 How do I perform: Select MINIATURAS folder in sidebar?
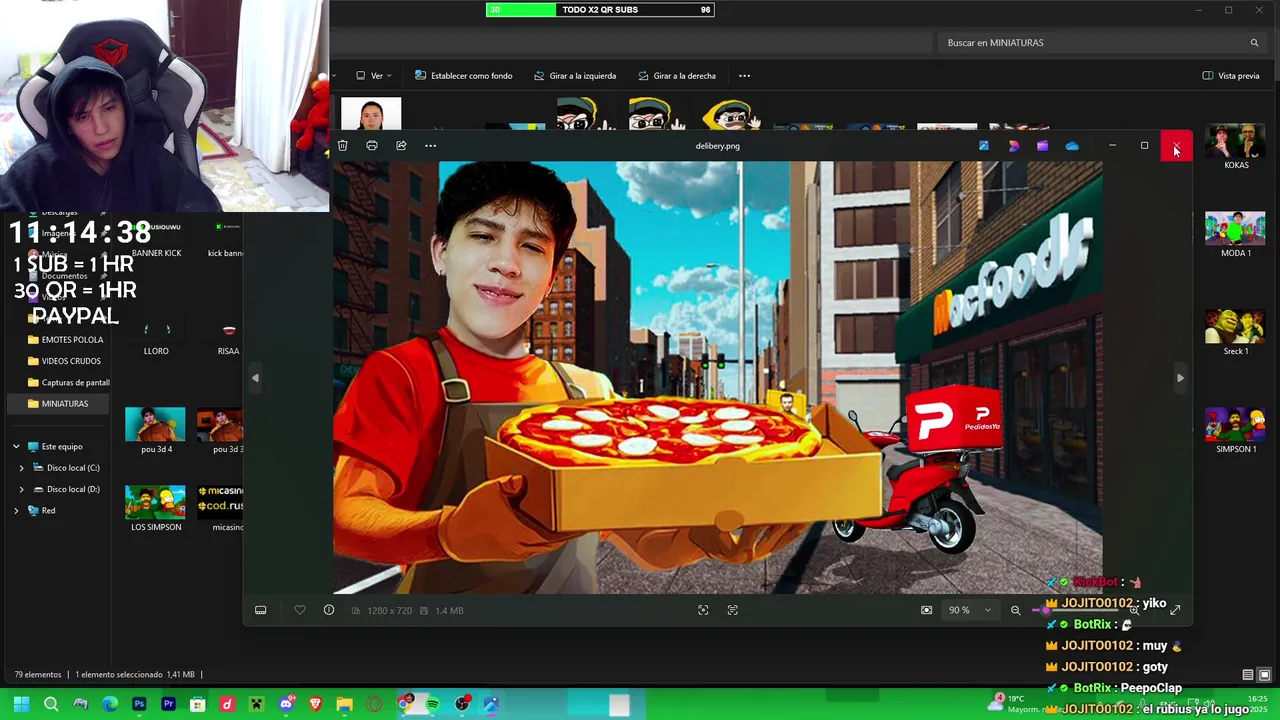(x=58, y=404)
